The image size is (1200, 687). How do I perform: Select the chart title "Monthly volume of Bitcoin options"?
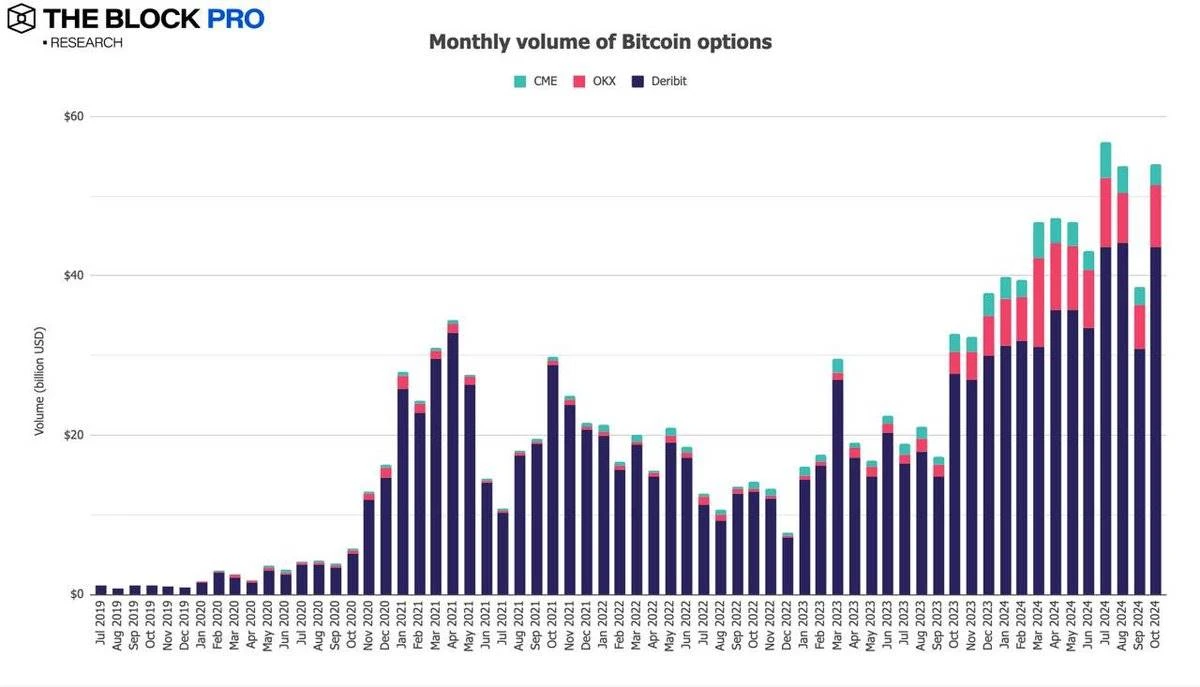(600, 42)
